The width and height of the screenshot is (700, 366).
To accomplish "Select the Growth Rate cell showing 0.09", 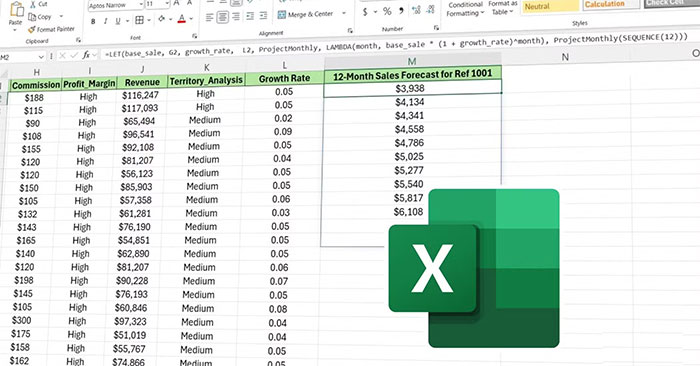I will point(283,132).
